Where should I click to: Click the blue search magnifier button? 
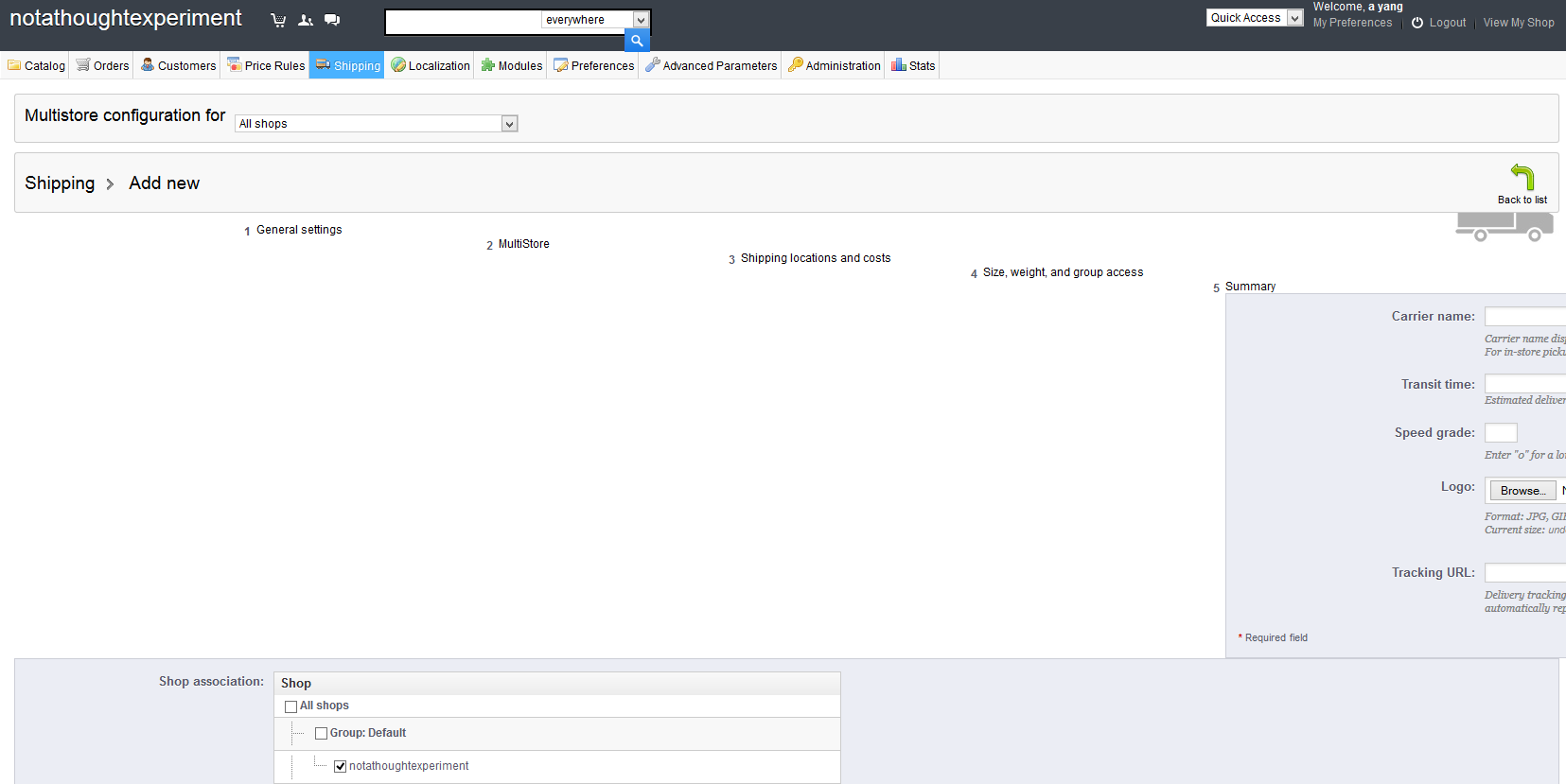[x=637, y=41]
